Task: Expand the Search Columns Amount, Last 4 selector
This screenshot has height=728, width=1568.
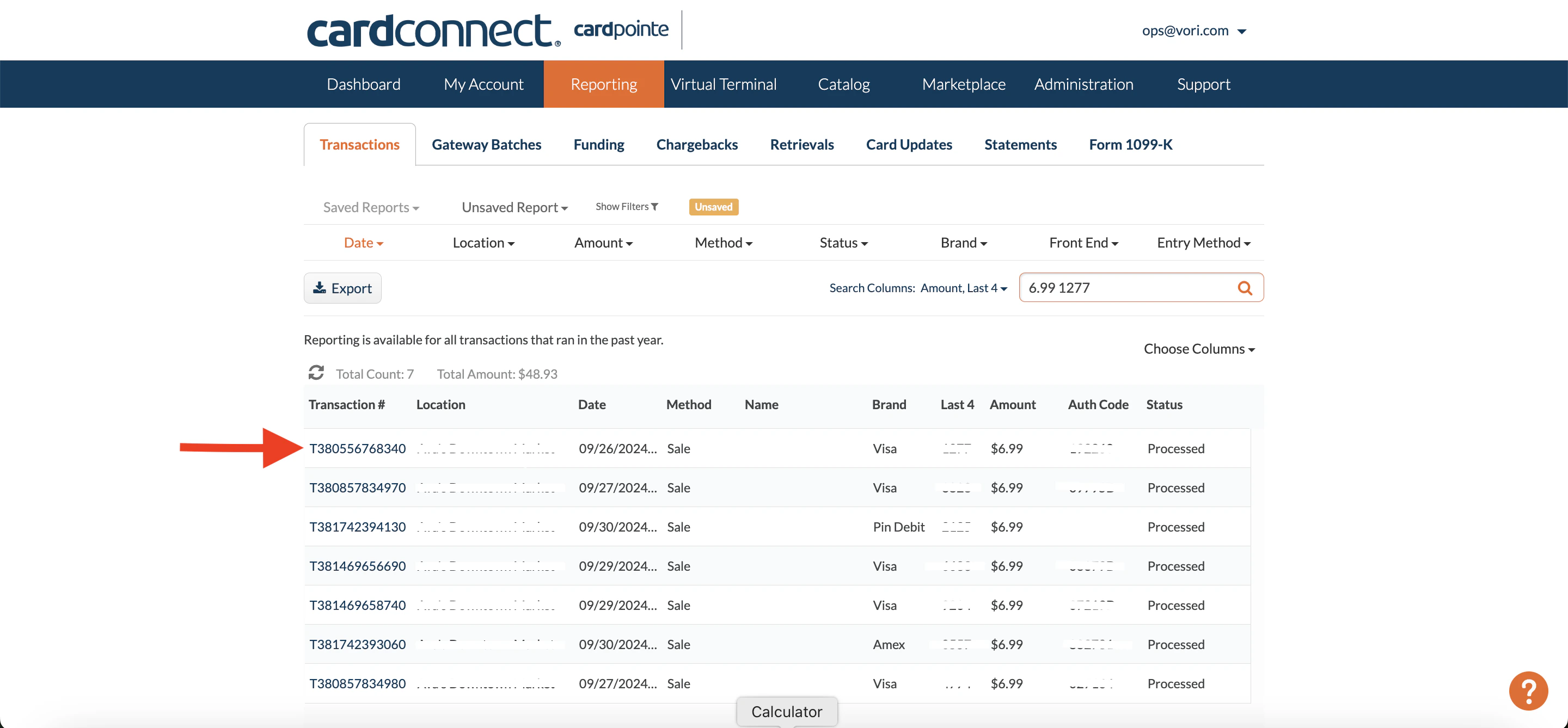Action: pyautogui.click(x=964, y=288)
